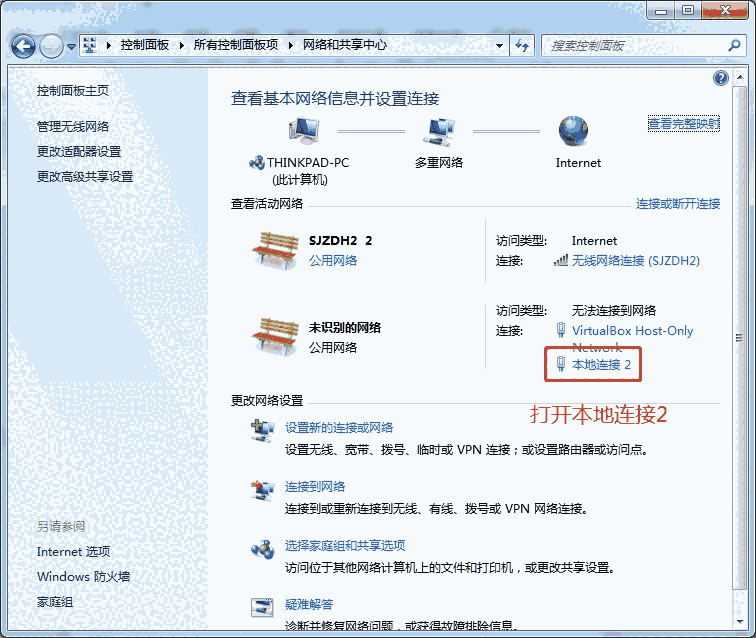The width and height of the screenshot is (756, 638).
Task: Open 更改适配器设置 in the left sidebar
Action: click(x=79, y=151)
